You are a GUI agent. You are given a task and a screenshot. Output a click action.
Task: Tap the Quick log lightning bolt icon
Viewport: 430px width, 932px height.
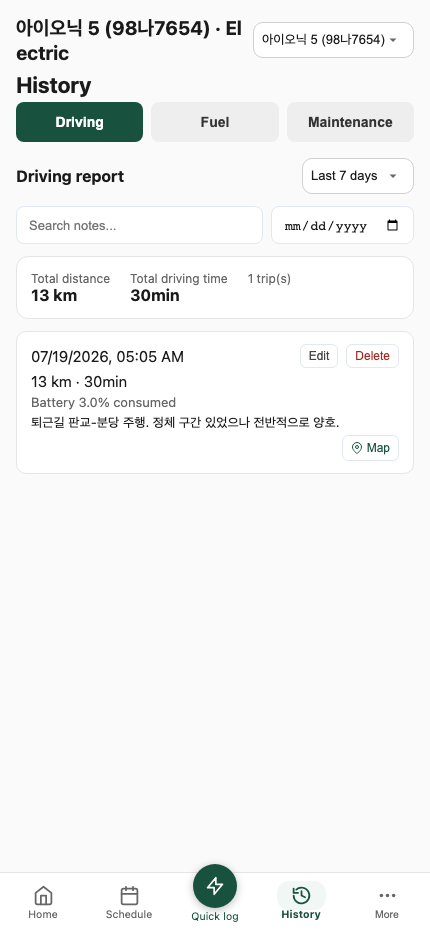(215, 886)
